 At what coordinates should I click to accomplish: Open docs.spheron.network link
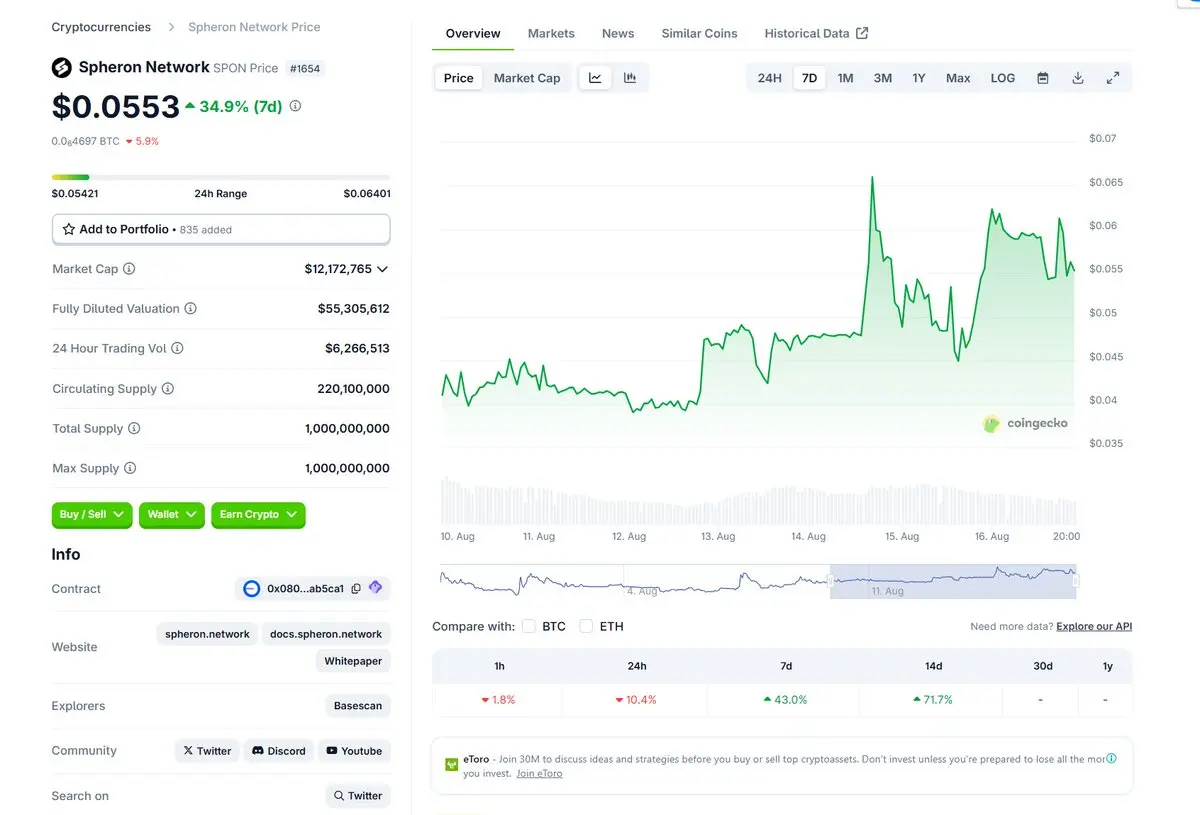pyautogui.click(x=326, y=634)
